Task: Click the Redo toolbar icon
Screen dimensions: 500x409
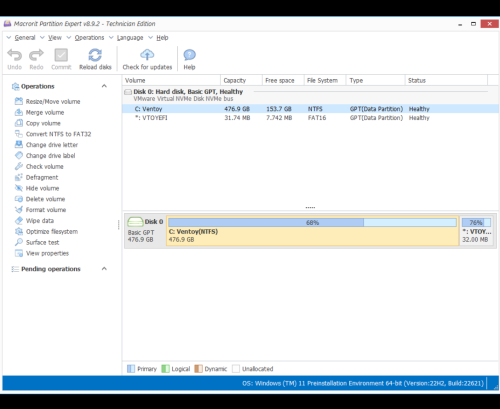Action: pyautogui.click(x=36, y=55)
